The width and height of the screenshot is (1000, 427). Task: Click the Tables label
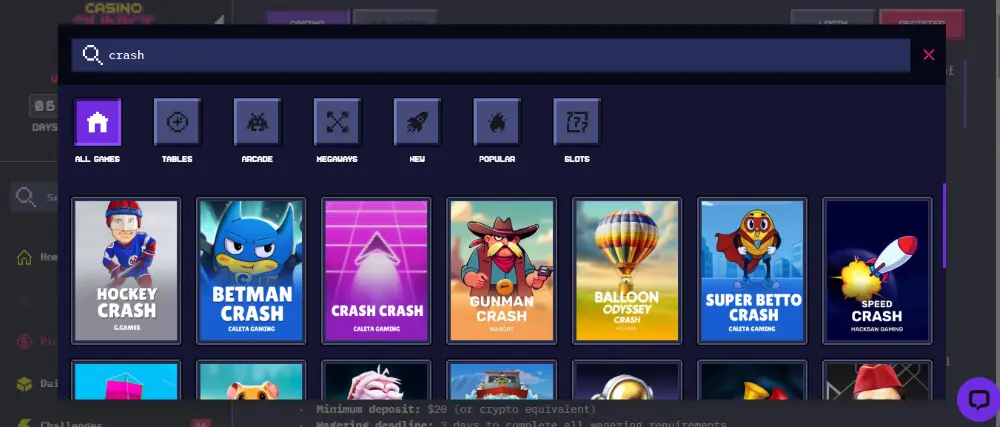tap(177, 159)
